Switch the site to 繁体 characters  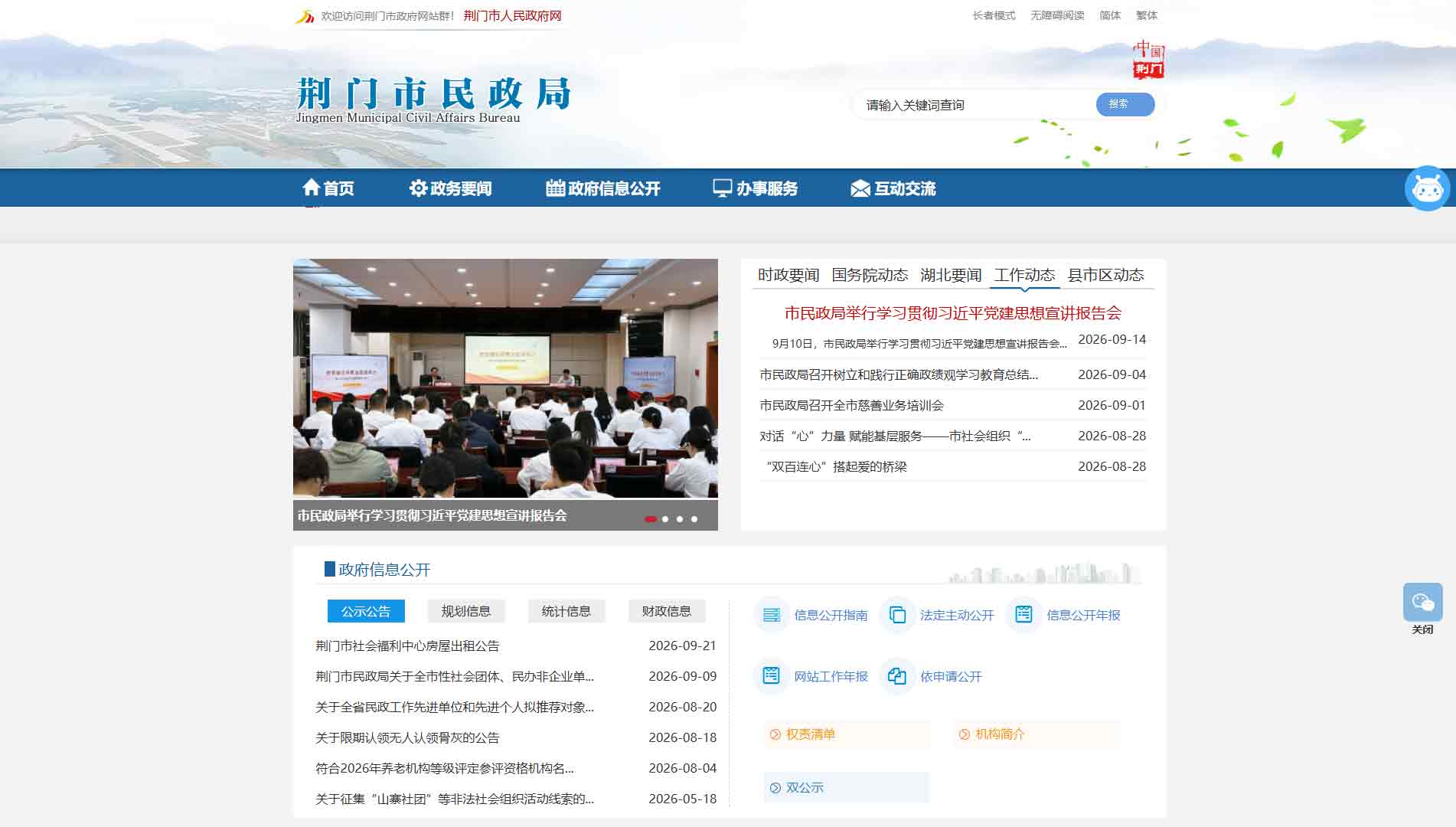pyautogui.click(x=1147, y=15)
